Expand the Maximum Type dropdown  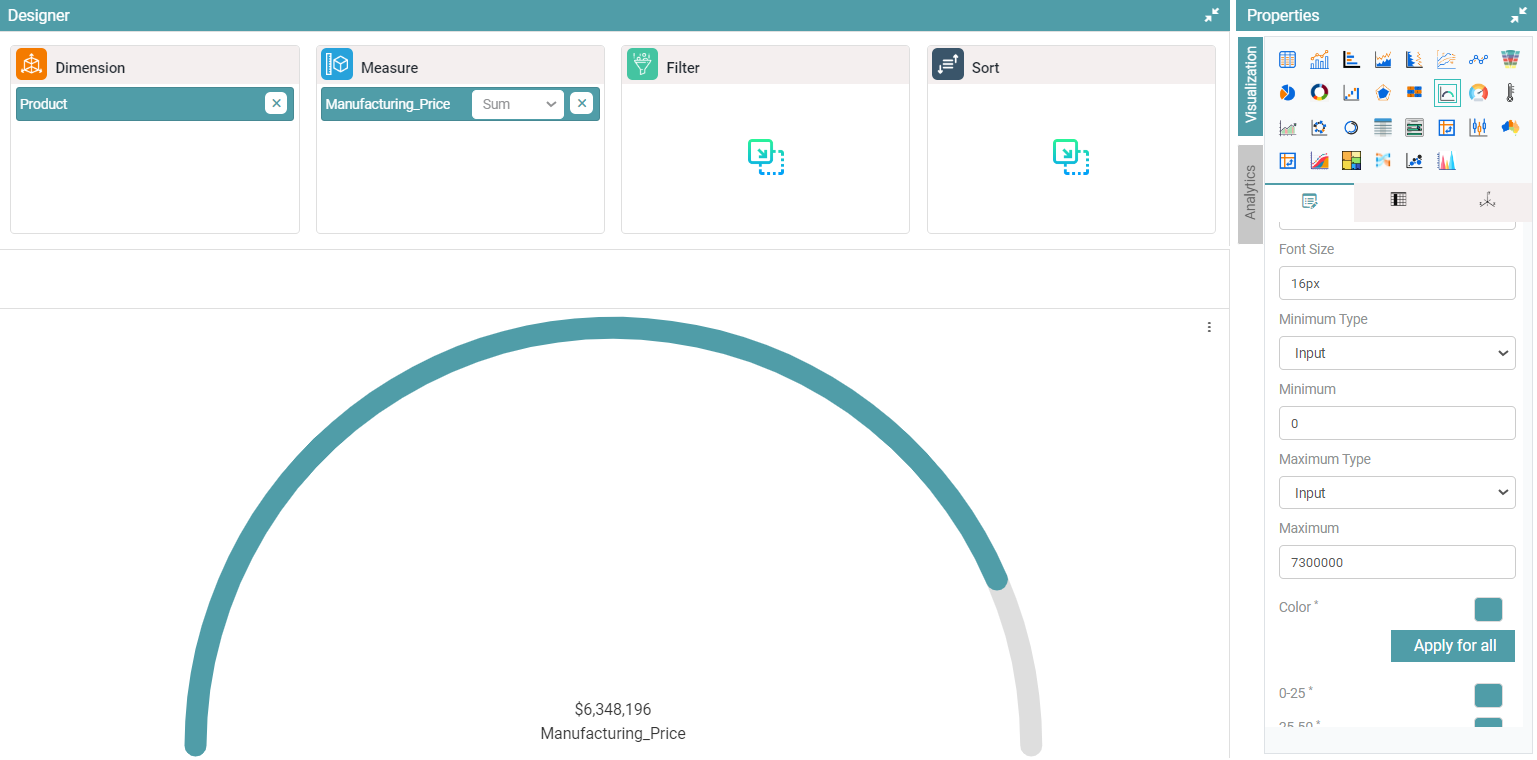(x=1396, y=493)
